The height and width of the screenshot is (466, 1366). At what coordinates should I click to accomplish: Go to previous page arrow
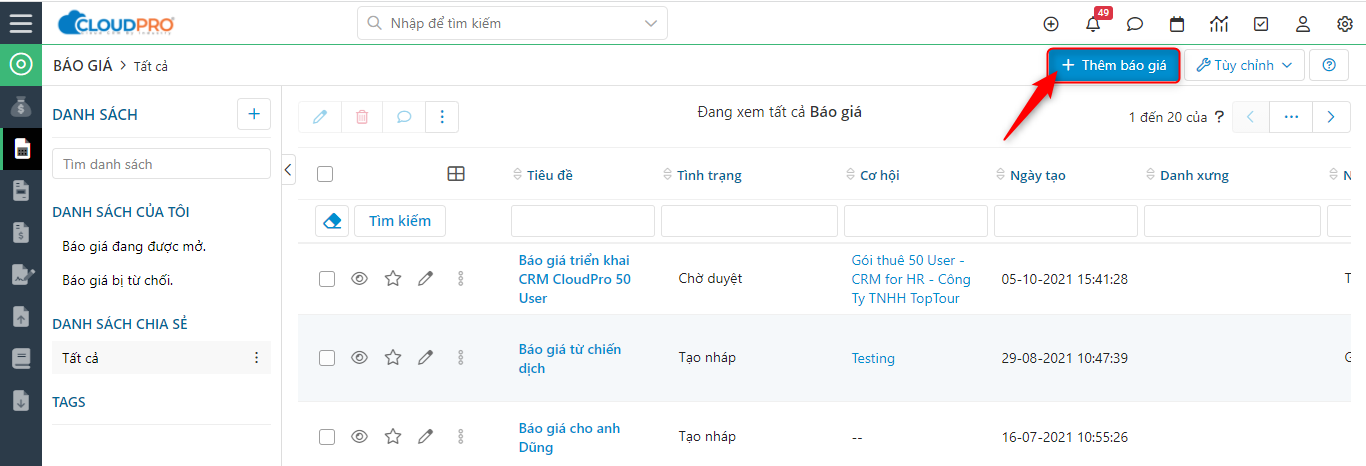click(x=1251, y=117)
